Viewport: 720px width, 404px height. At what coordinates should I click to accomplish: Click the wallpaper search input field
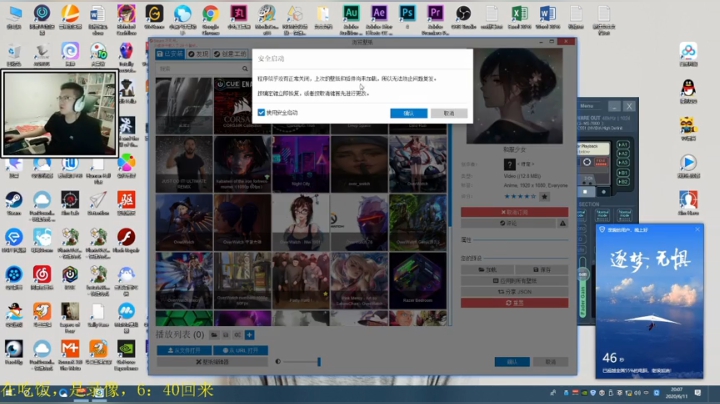pos(198,68)
